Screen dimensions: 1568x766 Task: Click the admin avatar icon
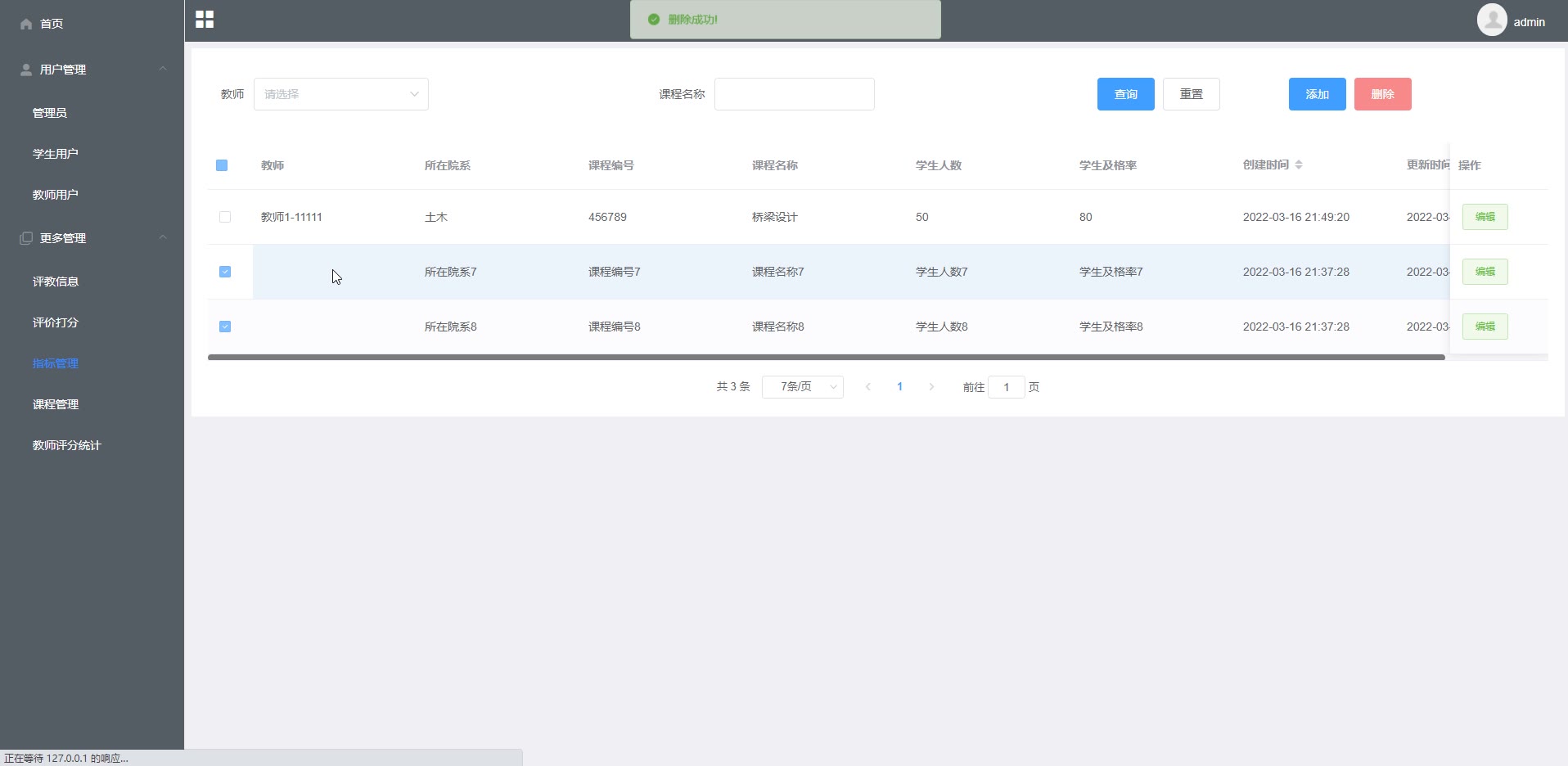click(x=1492, y=20)
